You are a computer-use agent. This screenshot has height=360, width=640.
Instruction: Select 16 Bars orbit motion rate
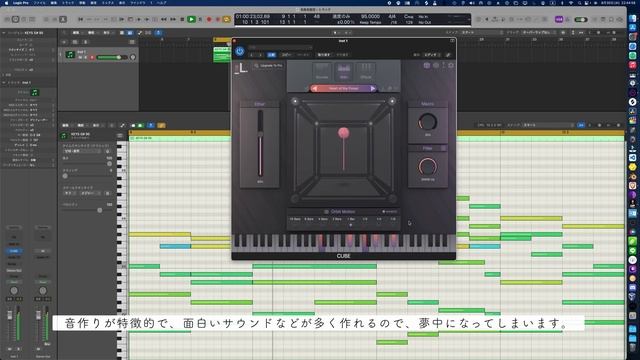[295, 219]
